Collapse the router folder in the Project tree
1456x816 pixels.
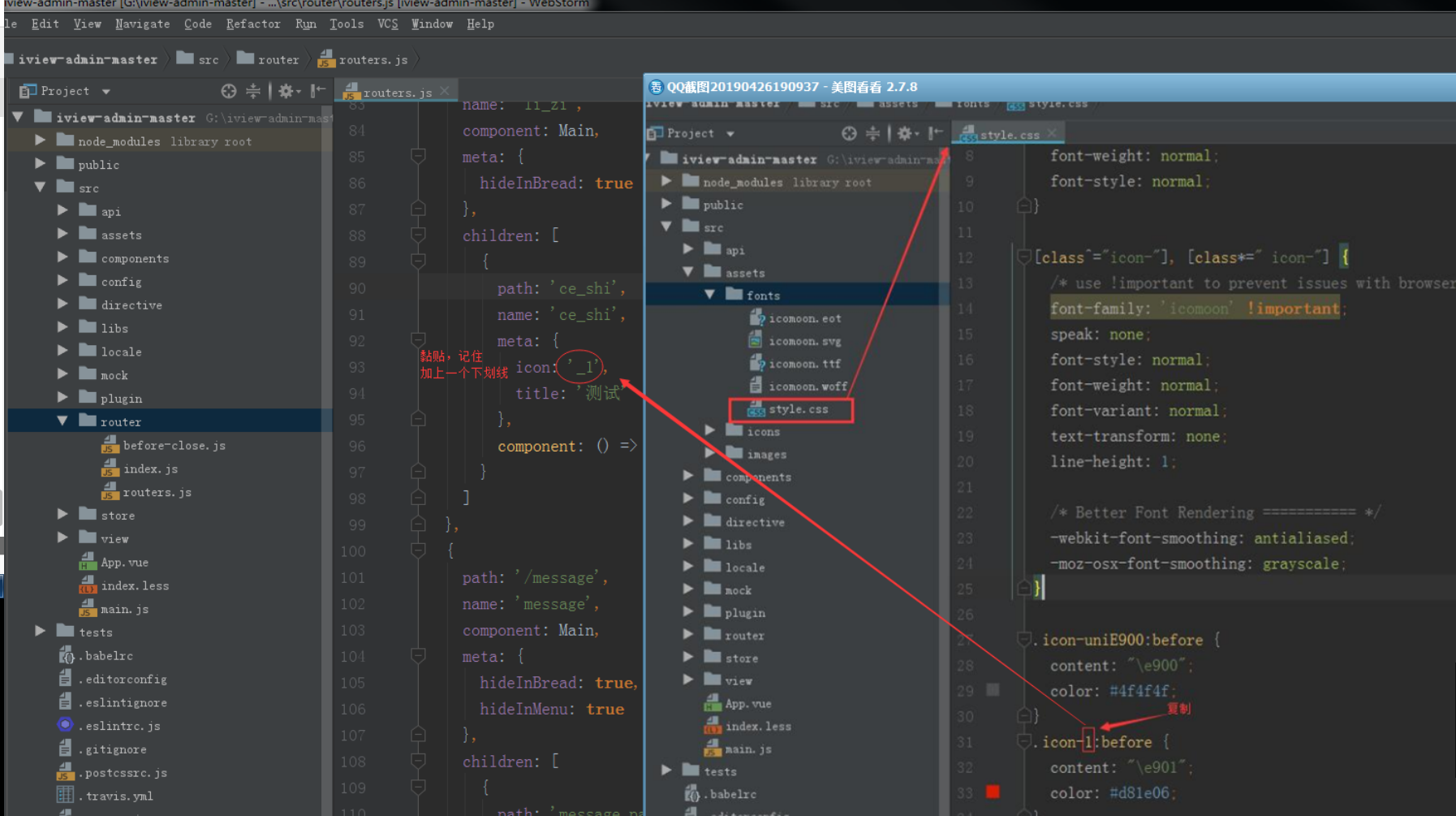(62, 421)
